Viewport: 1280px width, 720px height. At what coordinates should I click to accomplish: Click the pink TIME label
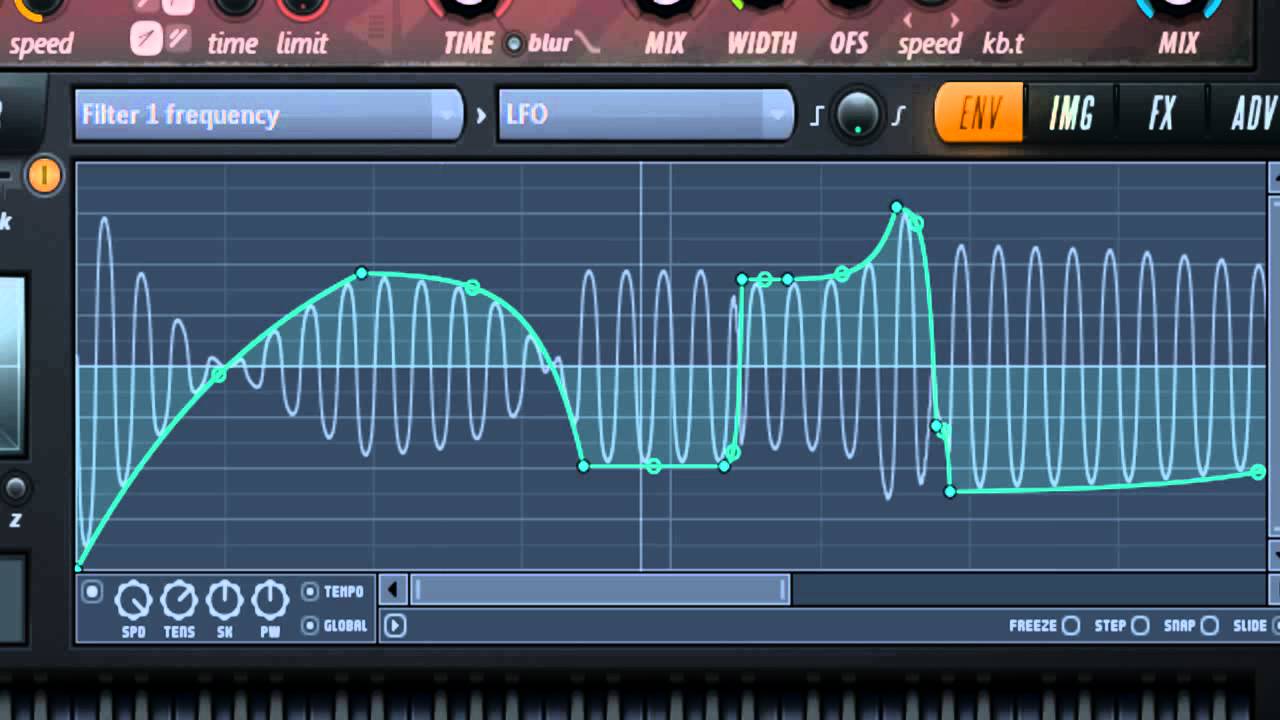469,44
